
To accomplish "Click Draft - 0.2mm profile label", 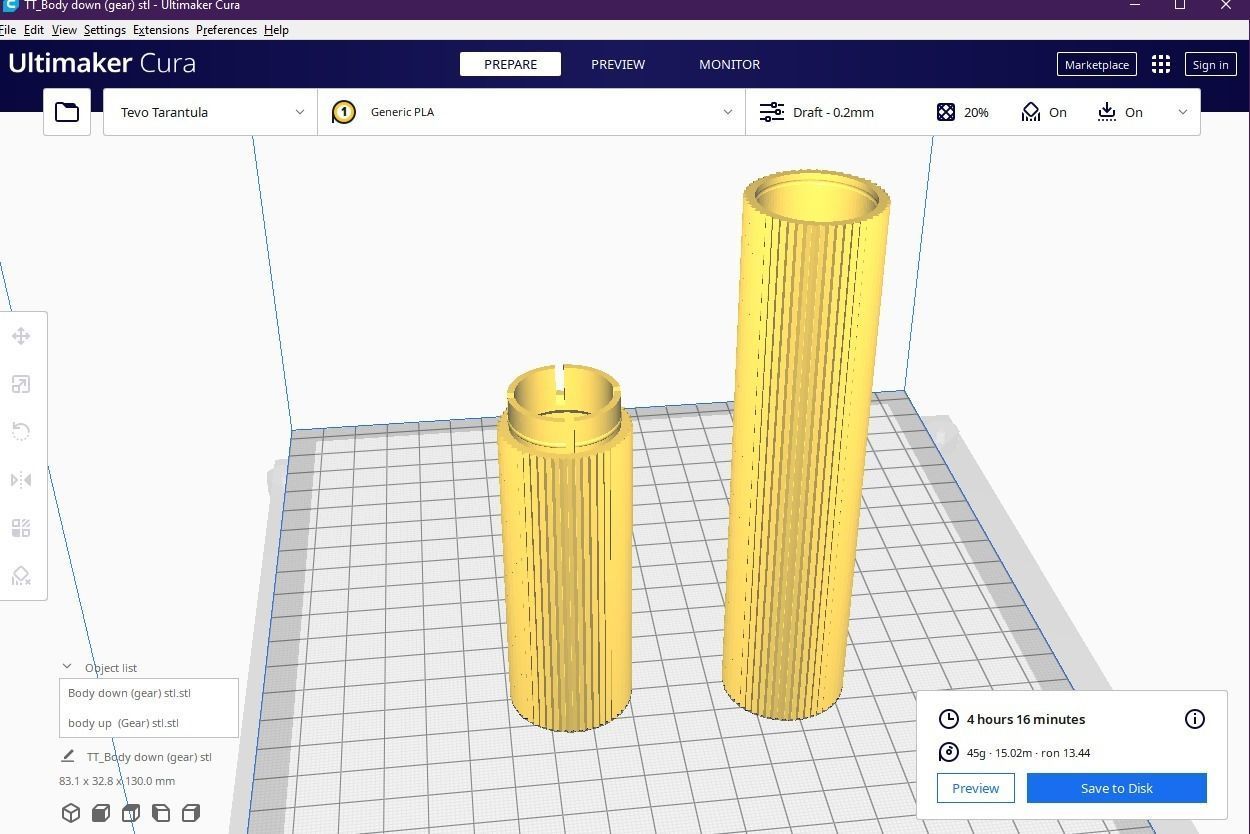I will coord(833,112).
